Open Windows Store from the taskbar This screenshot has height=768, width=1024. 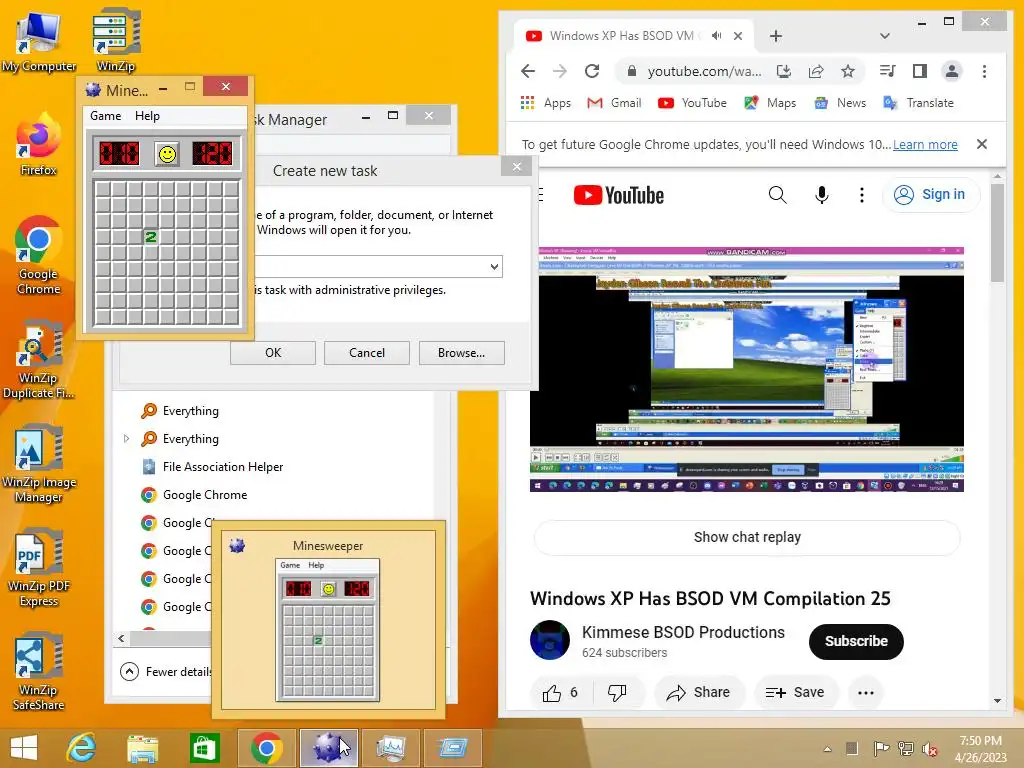(204, 748)
